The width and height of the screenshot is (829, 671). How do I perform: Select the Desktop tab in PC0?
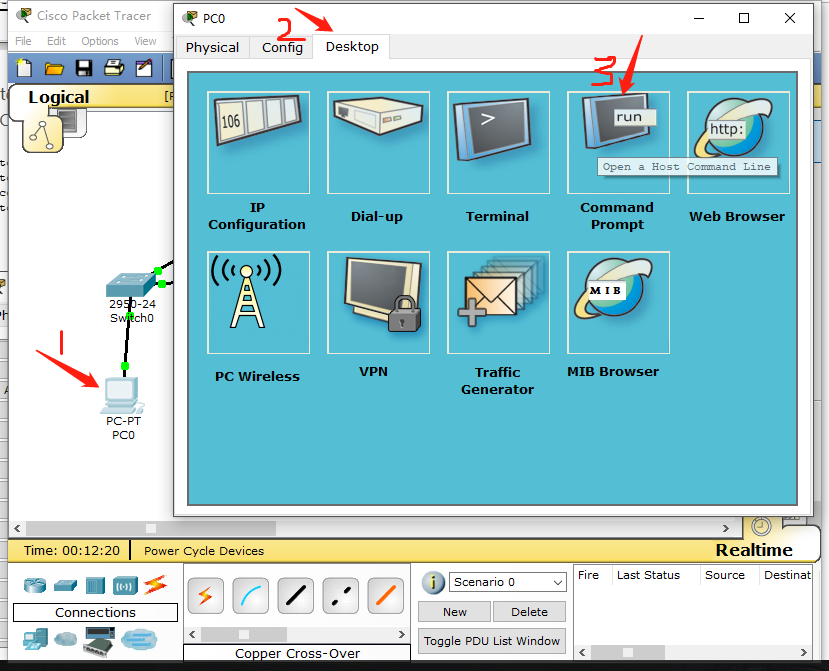pos(352,47)
